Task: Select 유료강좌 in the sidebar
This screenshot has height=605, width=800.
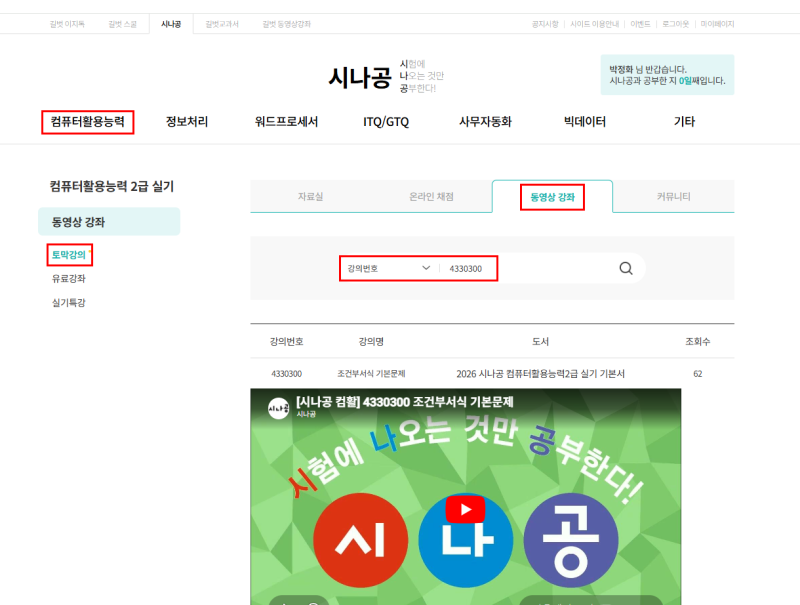Action: [x=69, y=279]
